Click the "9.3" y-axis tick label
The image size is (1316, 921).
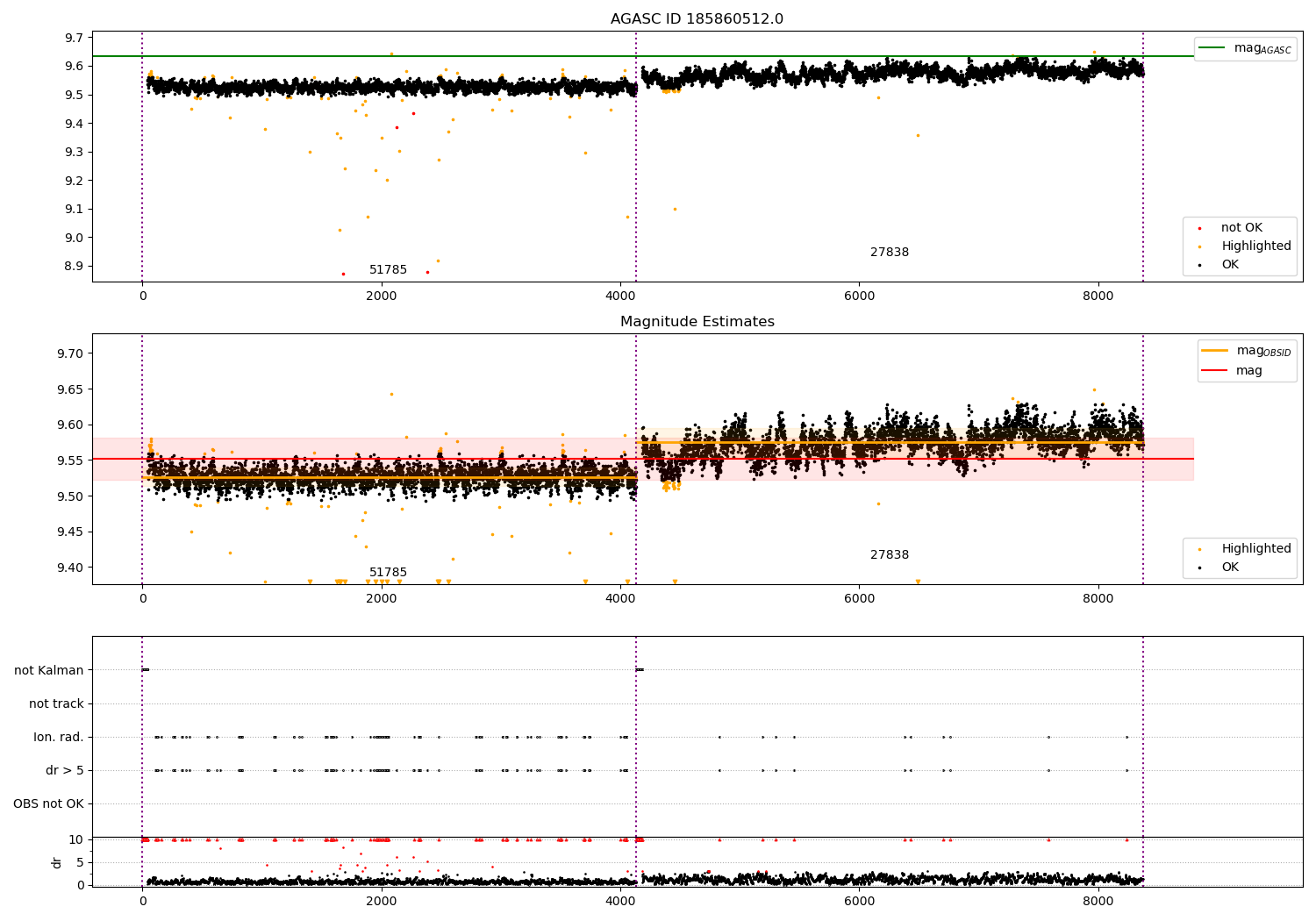coord(75,152)
